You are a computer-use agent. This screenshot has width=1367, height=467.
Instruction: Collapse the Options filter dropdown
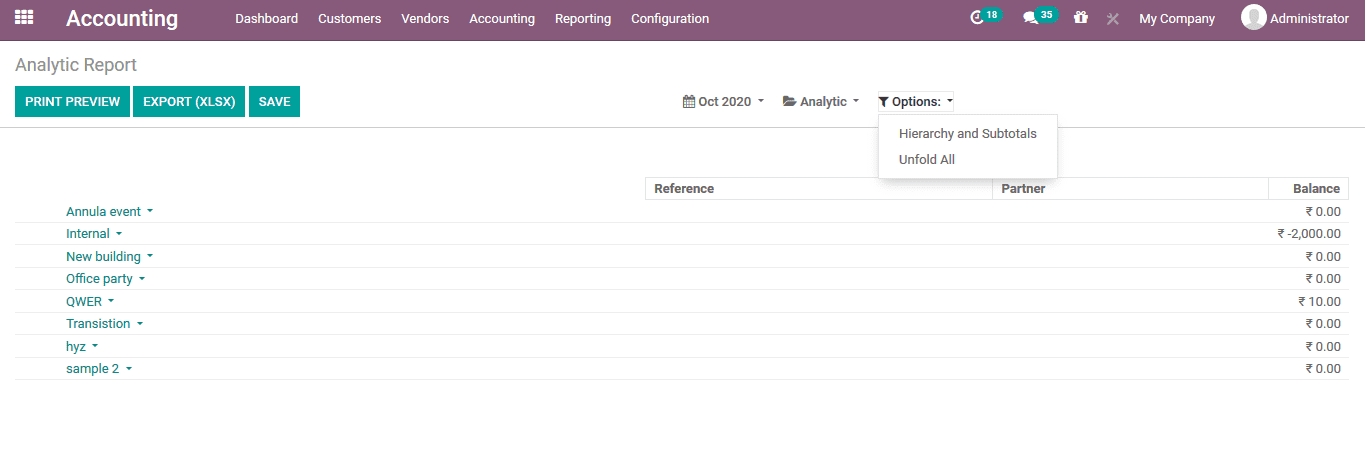(x=915, y=102)
